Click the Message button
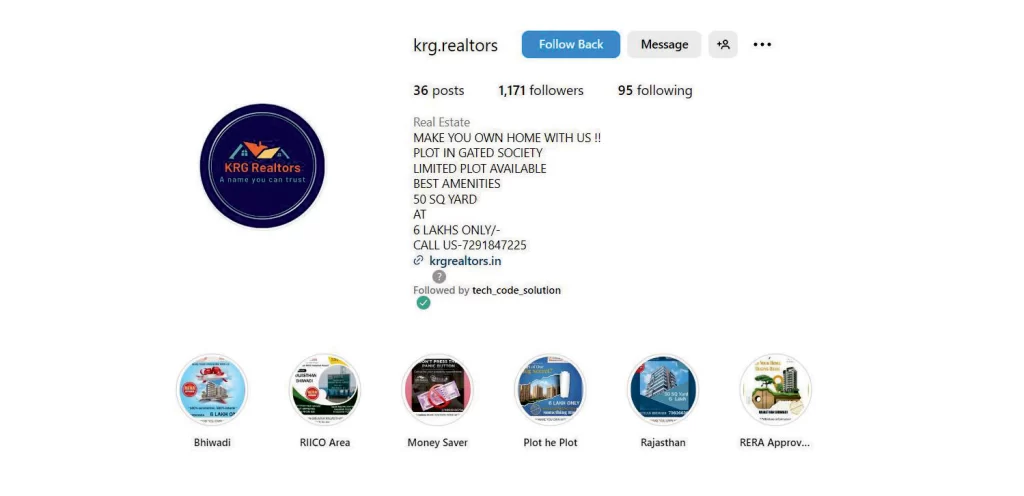The image size is (1024, 496). pos(664,44)
